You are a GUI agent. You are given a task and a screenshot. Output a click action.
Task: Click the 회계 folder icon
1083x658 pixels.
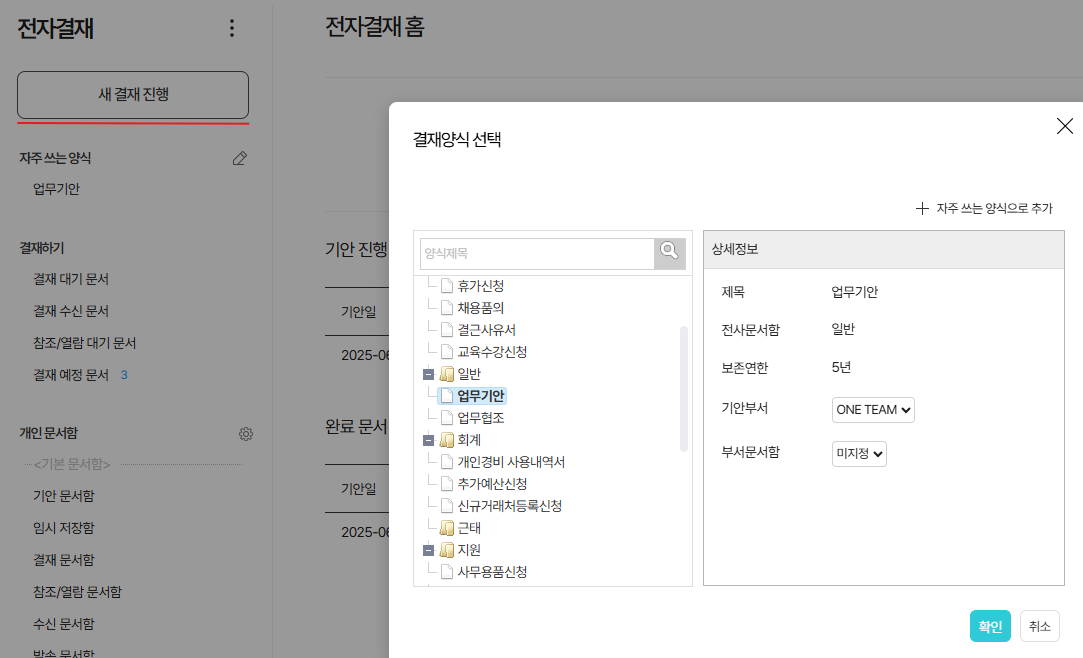pos(446,440)
